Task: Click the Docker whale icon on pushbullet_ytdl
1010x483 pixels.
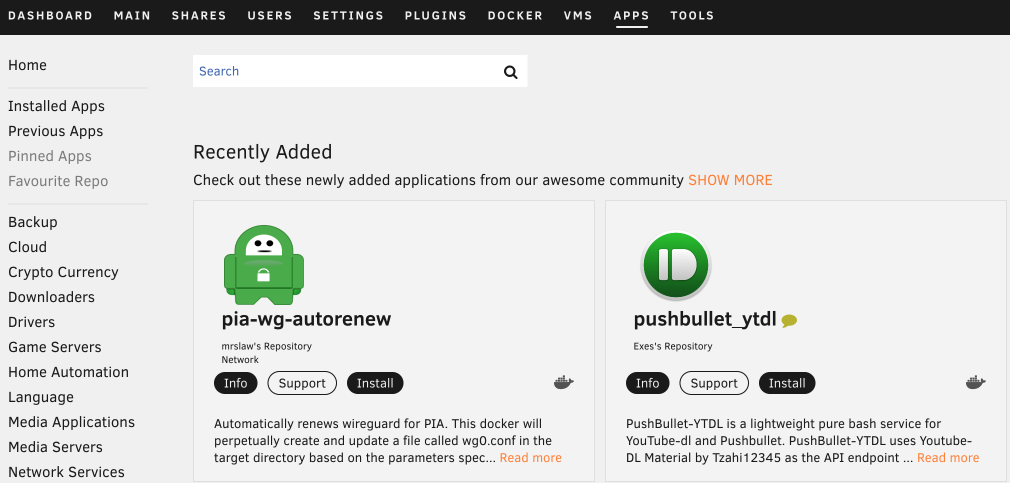Action: tap(975, 383)
